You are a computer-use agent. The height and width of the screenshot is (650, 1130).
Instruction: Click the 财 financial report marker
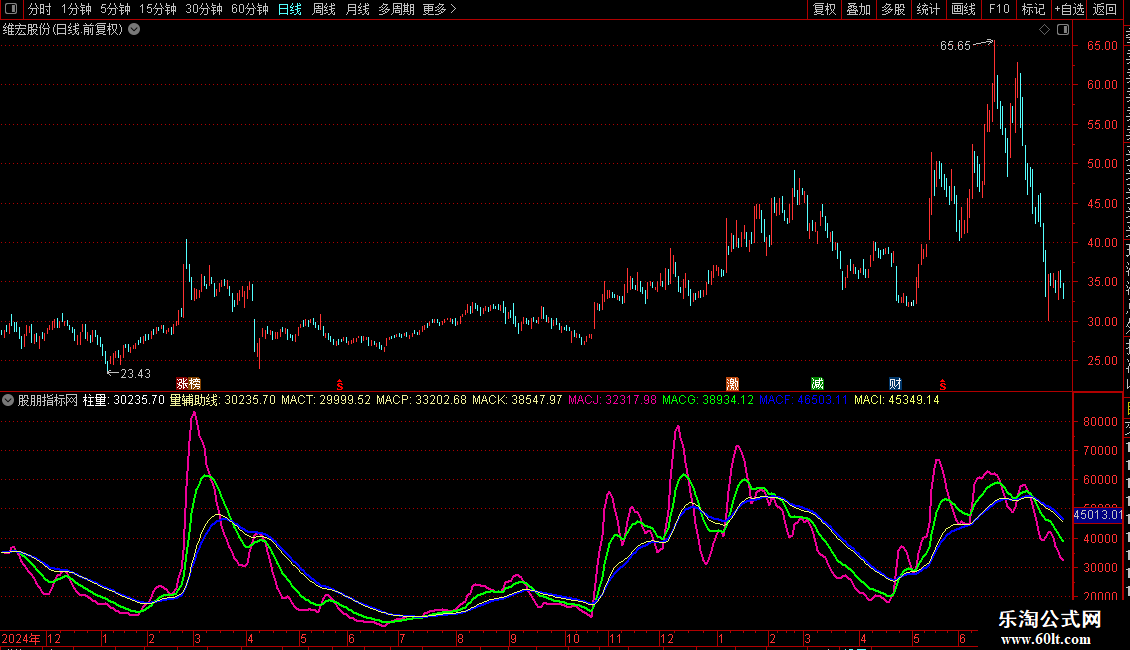895,384
